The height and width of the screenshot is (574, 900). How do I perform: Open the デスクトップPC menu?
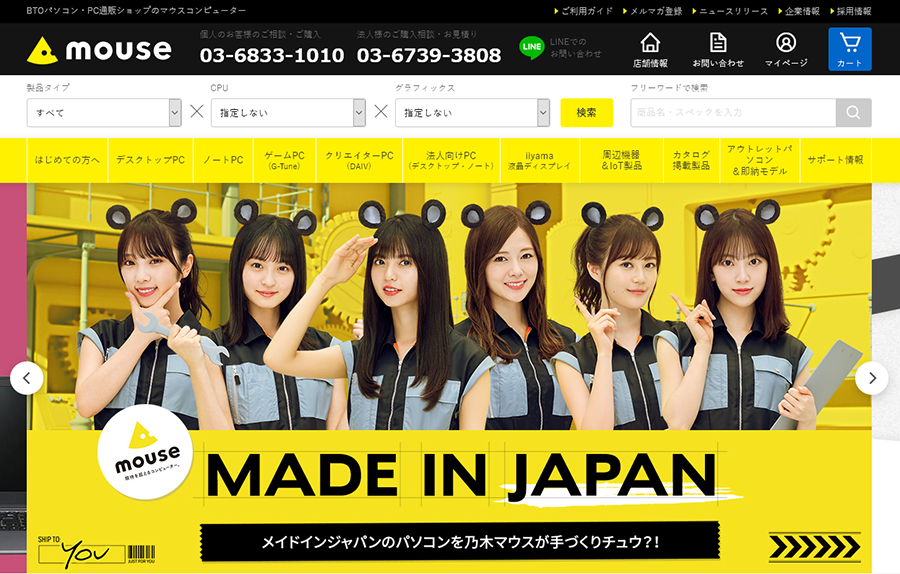click(150, 160)
